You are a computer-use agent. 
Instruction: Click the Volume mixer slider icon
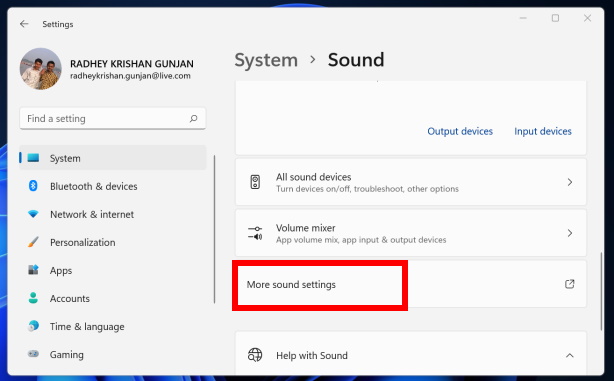point(255,233)
